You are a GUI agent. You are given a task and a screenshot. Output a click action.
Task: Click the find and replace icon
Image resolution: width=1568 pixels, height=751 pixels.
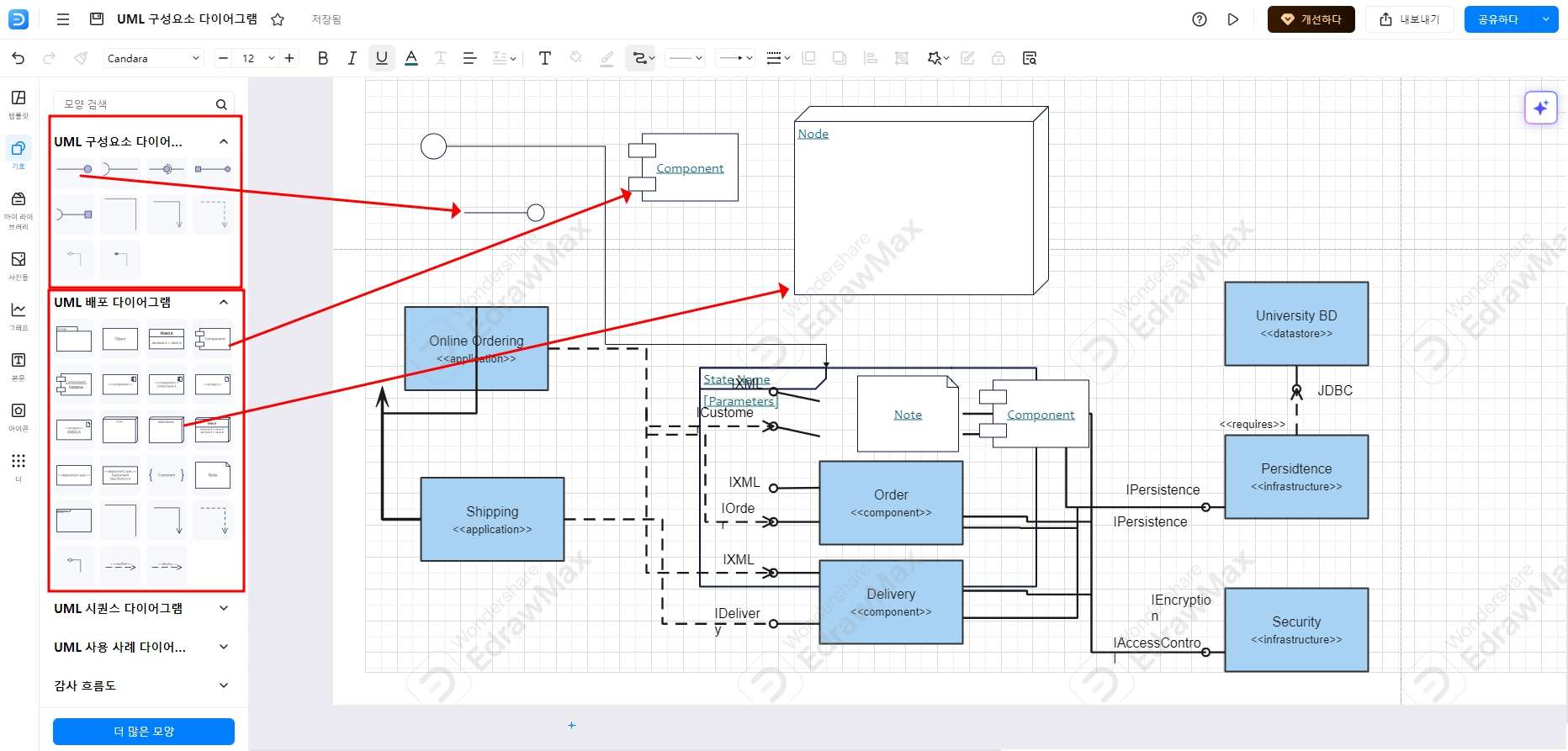click(1030, 58)
